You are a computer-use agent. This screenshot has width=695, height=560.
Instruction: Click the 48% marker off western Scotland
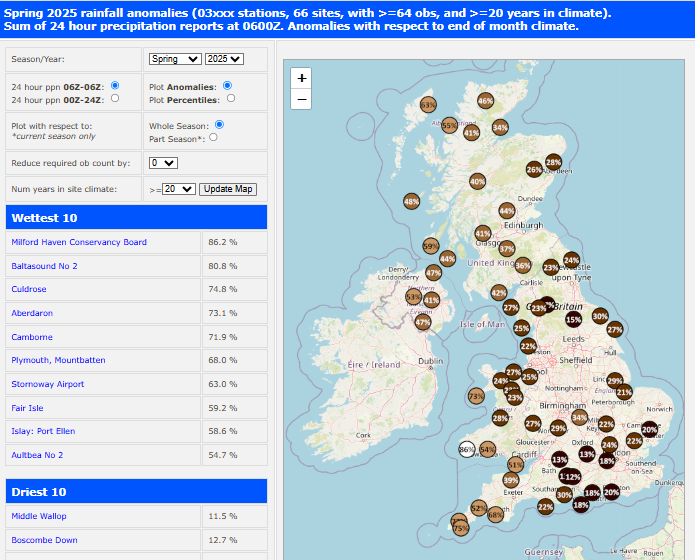411,201
